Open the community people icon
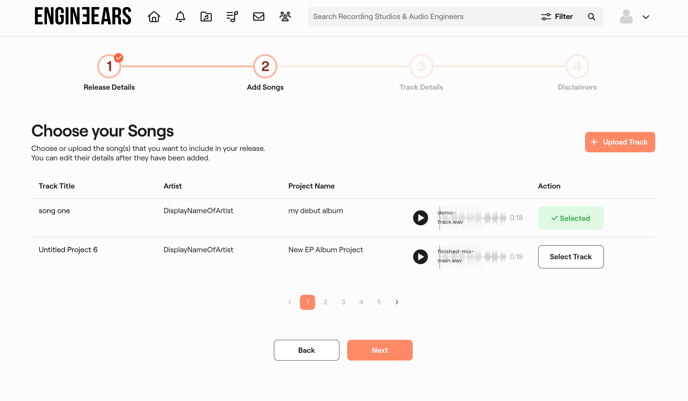The height and width of the screenshot is (401, 688). pos(285,17)
